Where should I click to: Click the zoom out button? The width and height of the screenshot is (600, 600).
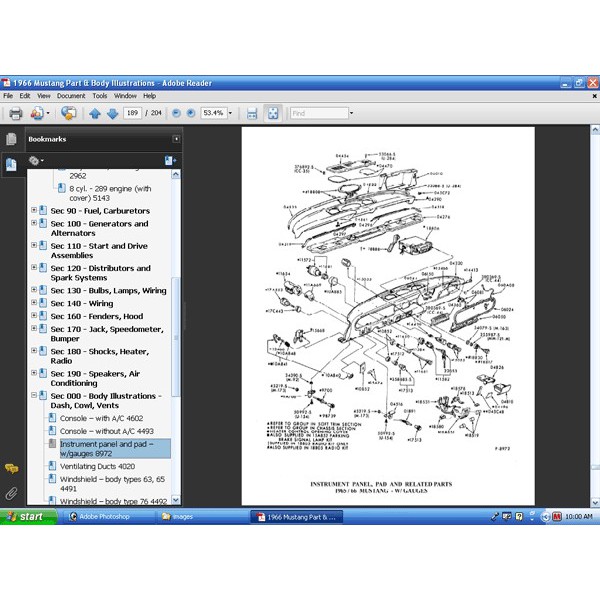click(176, 113)
